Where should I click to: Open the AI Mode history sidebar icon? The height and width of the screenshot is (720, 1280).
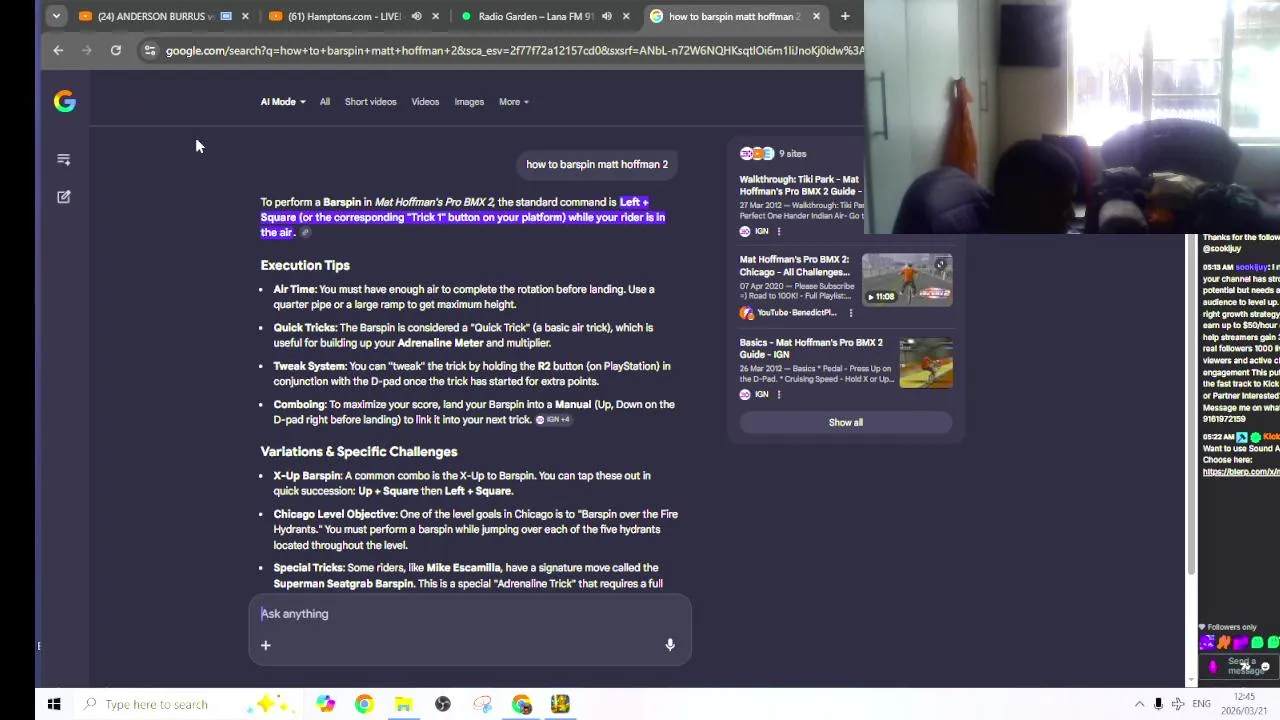click(x=64, y=159)
